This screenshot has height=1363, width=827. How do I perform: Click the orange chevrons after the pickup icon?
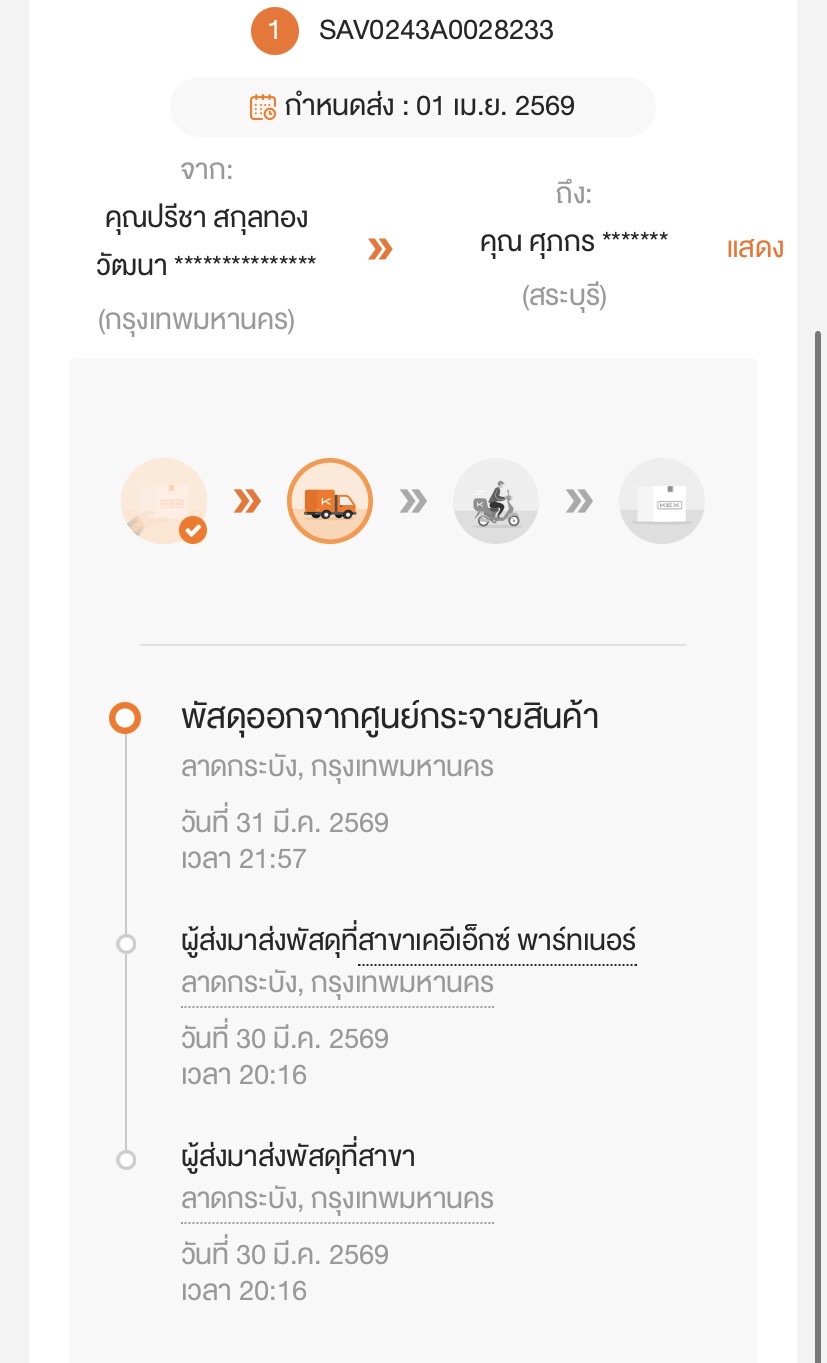247,501
